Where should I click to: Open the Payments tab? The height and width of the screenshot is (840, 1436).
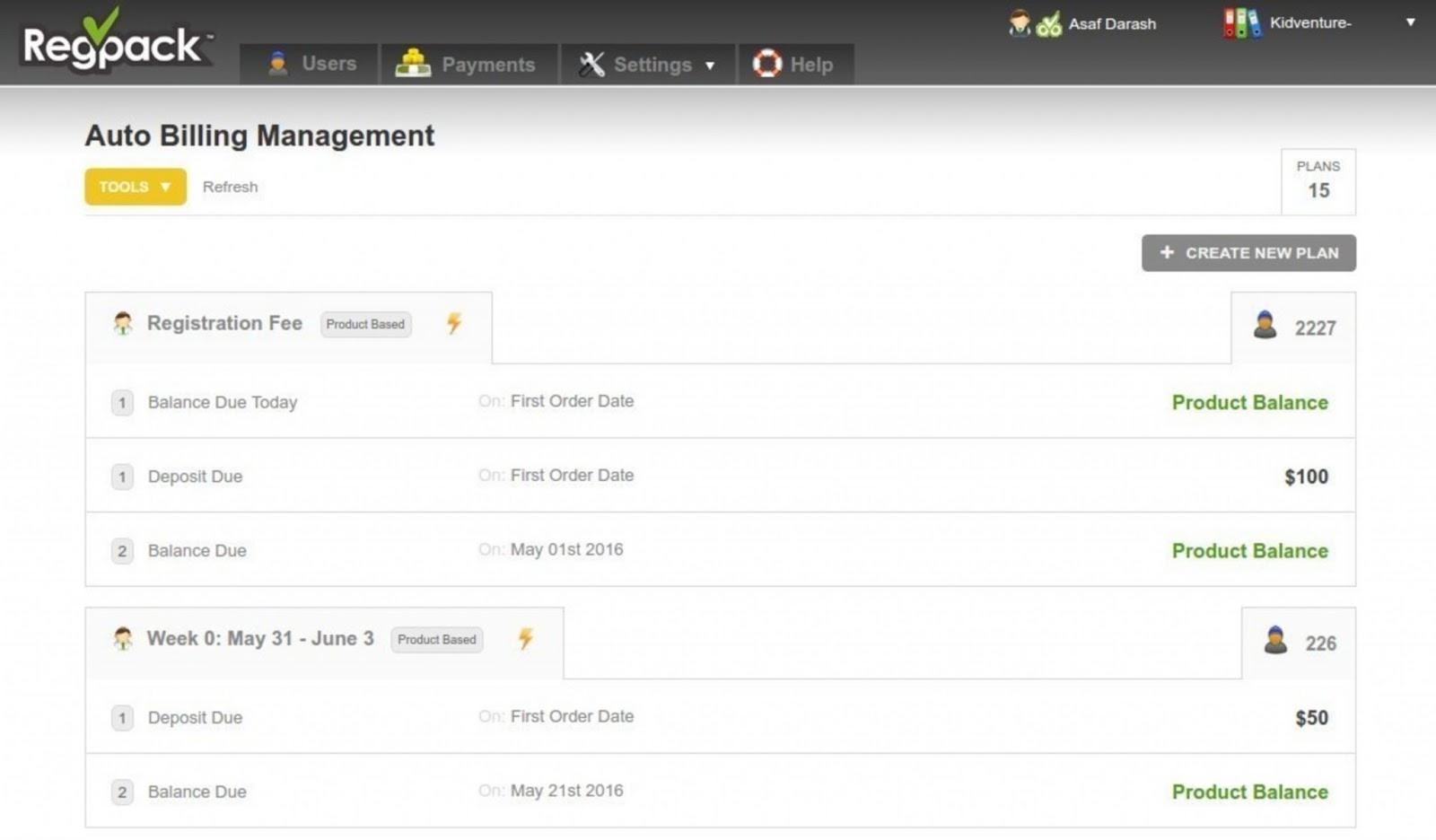point(468,64)
